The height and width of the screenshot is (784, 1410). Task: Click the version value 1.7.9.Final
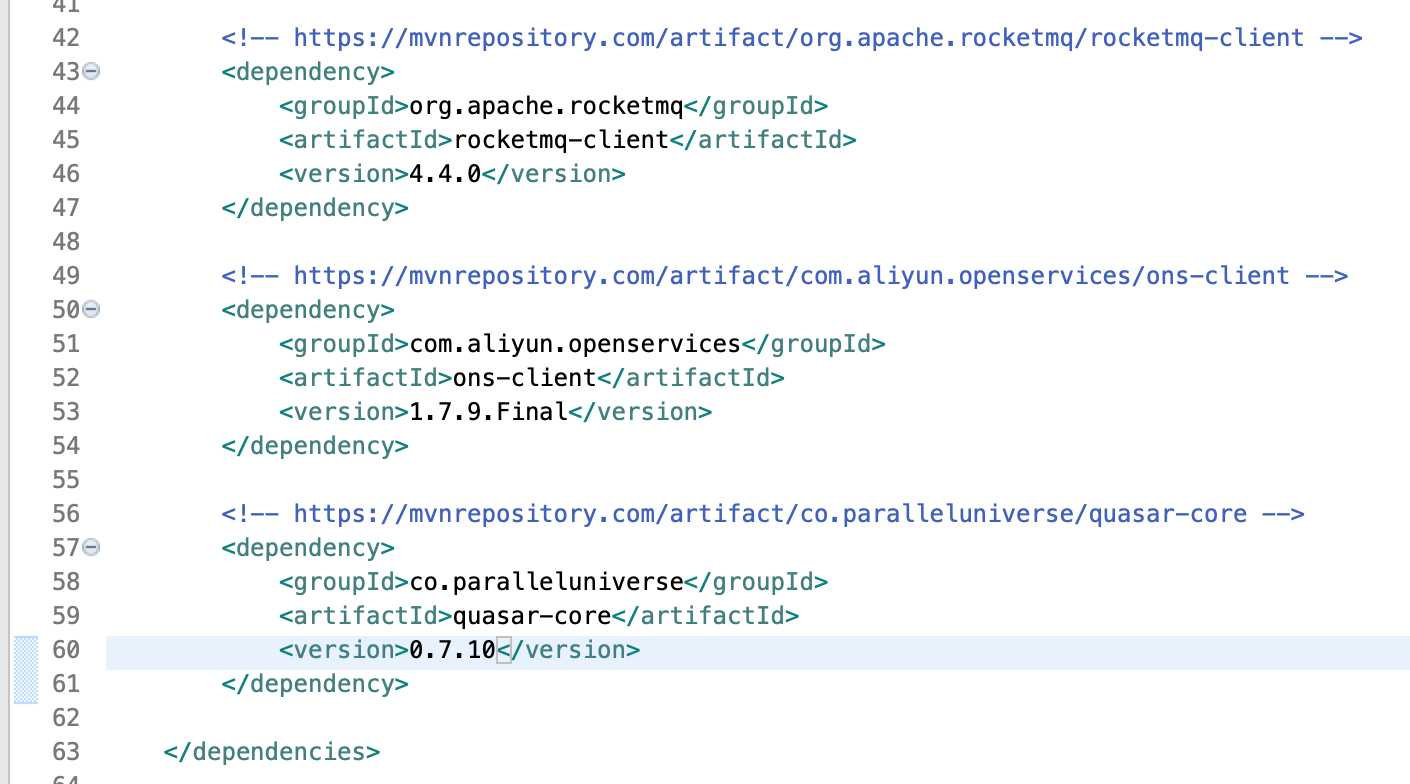(x=489, y=412)
